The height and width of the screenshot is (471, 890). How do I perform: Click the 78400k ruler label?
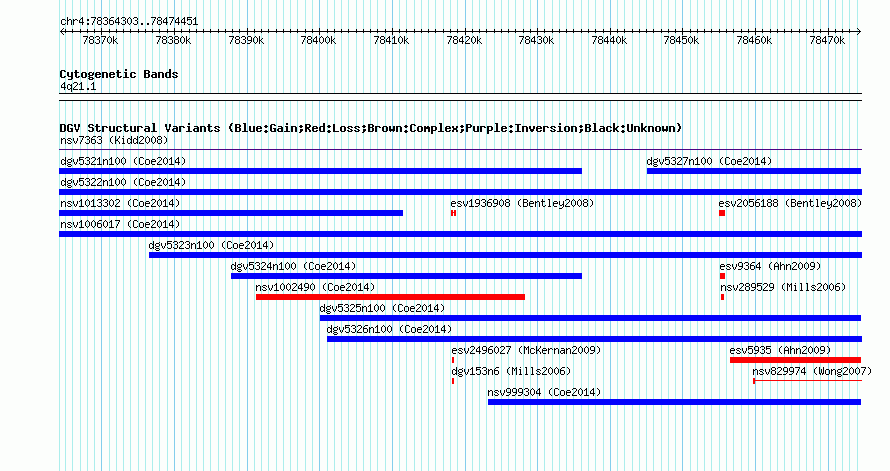pos(318,40)
